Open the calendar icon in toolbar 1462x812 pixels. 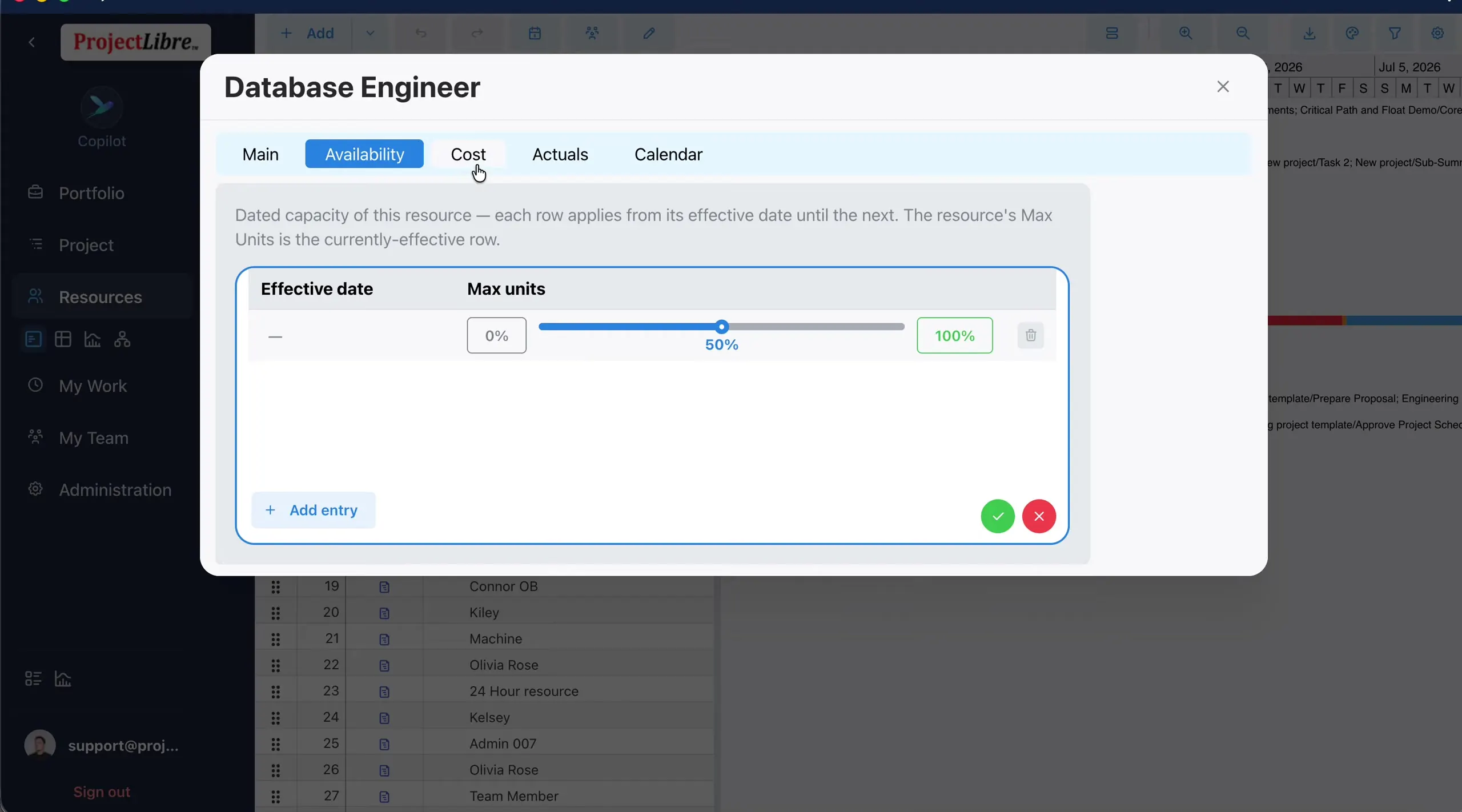pyautogui.click(x=535, y=33)
